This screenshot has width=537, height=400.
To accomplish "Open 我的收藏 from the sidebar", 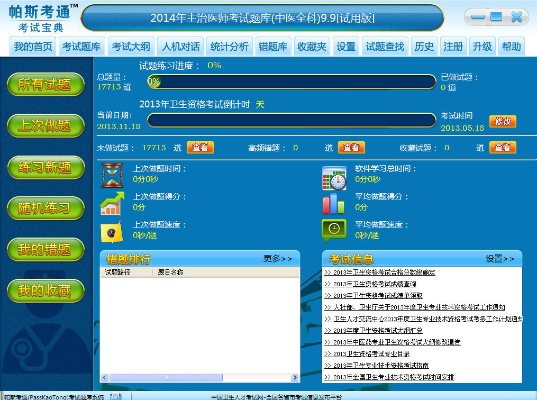I will click(46, 291).
